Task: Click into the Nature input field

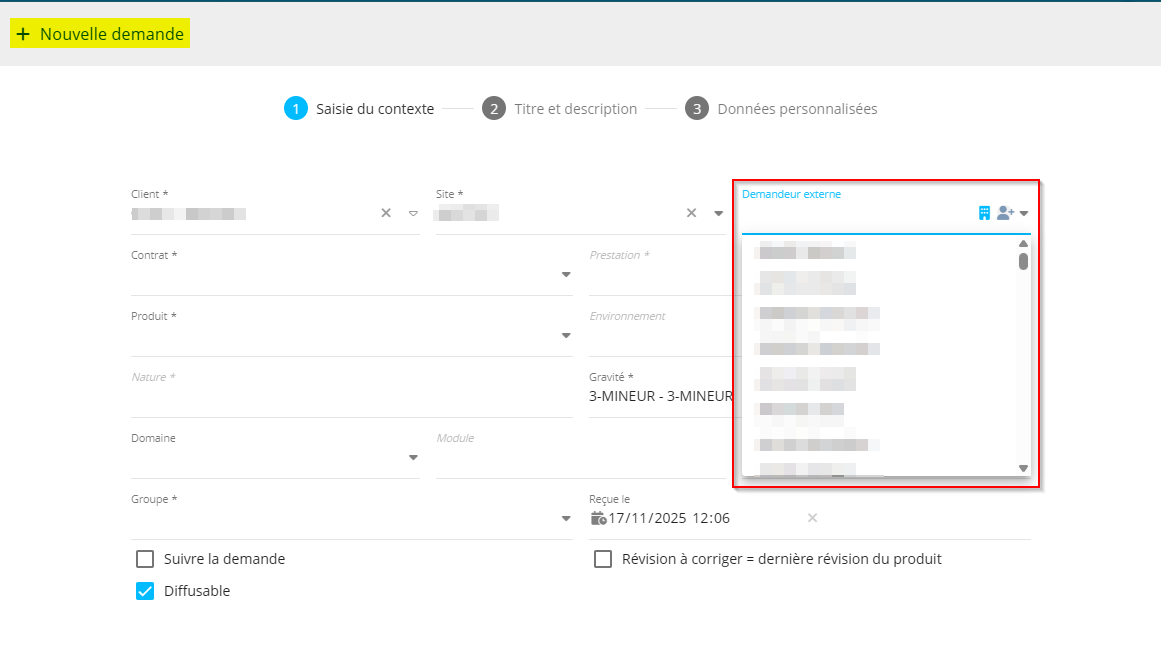Action: 350,399
